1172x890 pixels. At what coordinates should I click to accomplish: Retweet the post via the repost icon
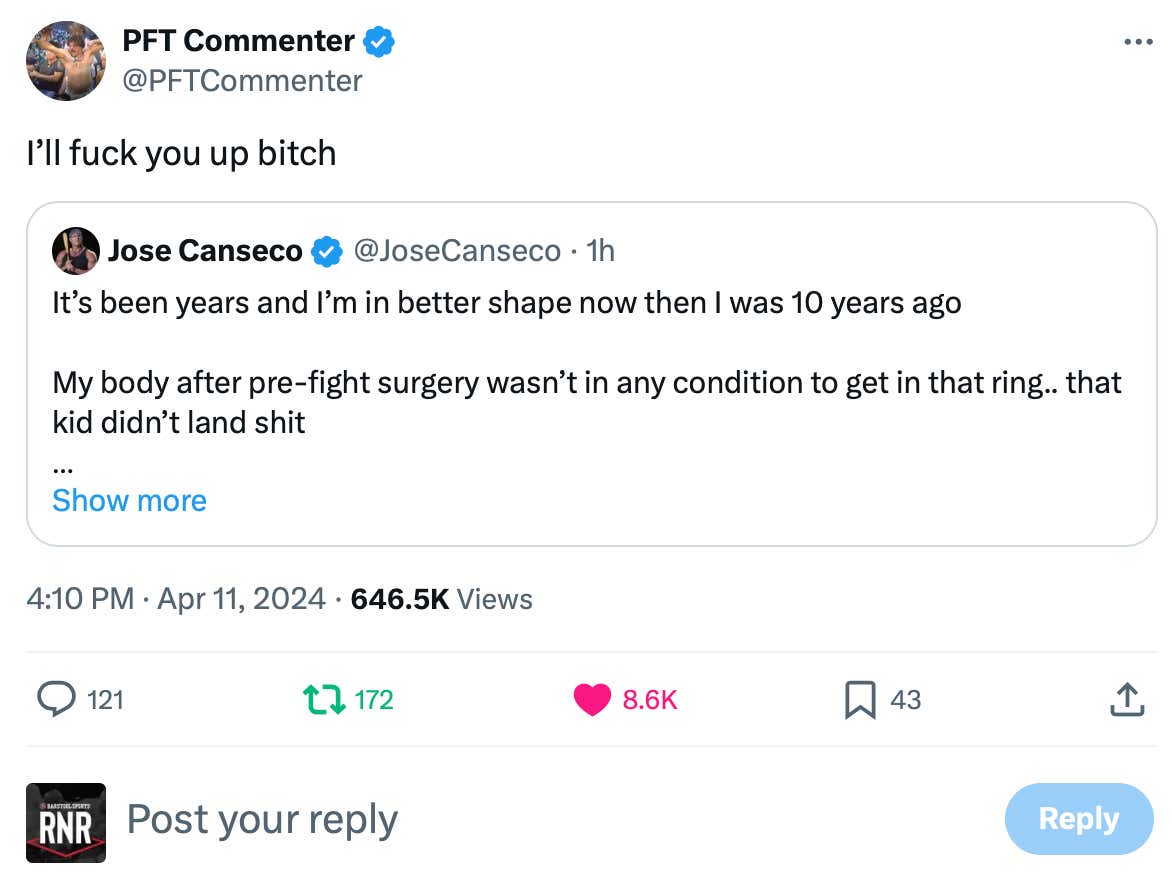[x=322, y=700]
